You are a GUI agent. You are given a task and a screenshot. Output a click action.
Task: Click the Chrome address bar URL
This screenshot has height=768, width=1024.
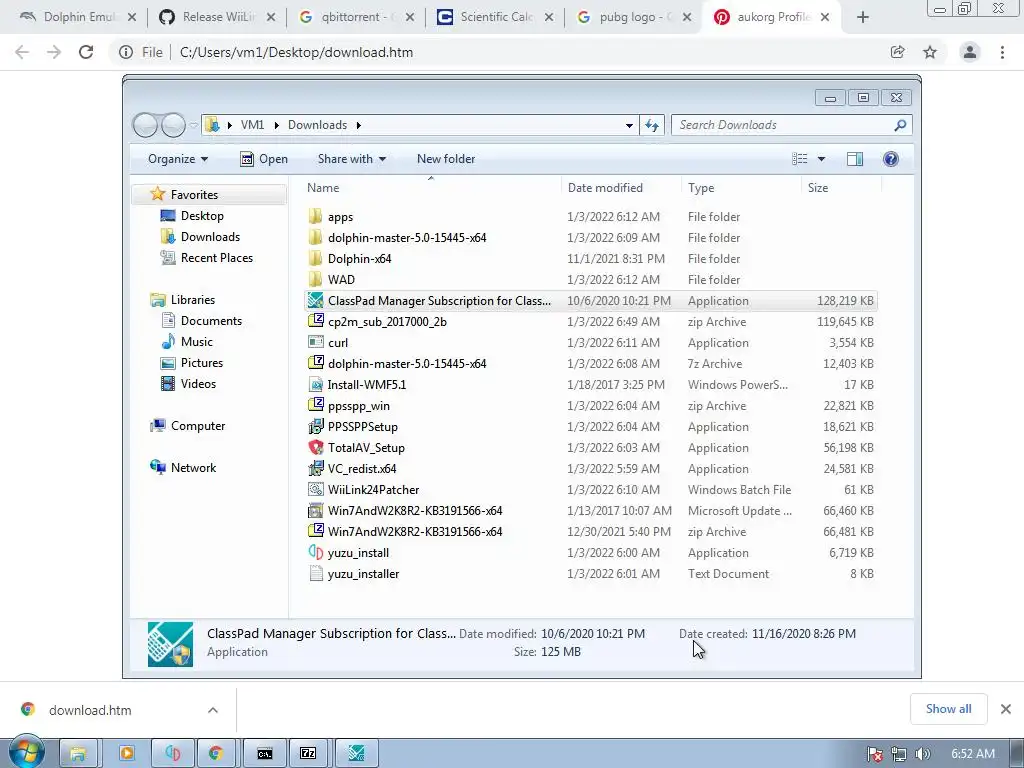coord(296,52)
